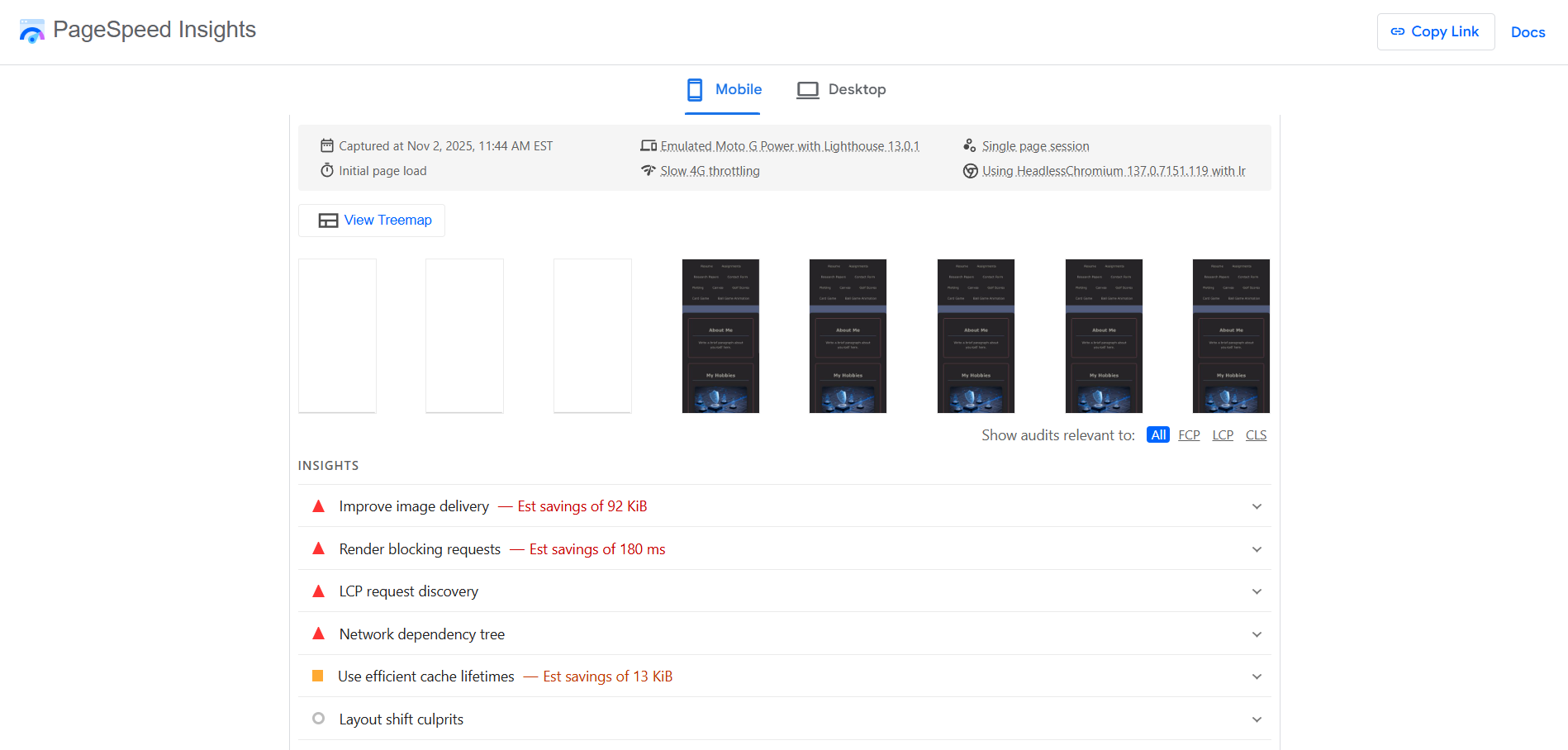Expand the Layout shift culprits insight
1568x750 pixels.
[1257, 719]
